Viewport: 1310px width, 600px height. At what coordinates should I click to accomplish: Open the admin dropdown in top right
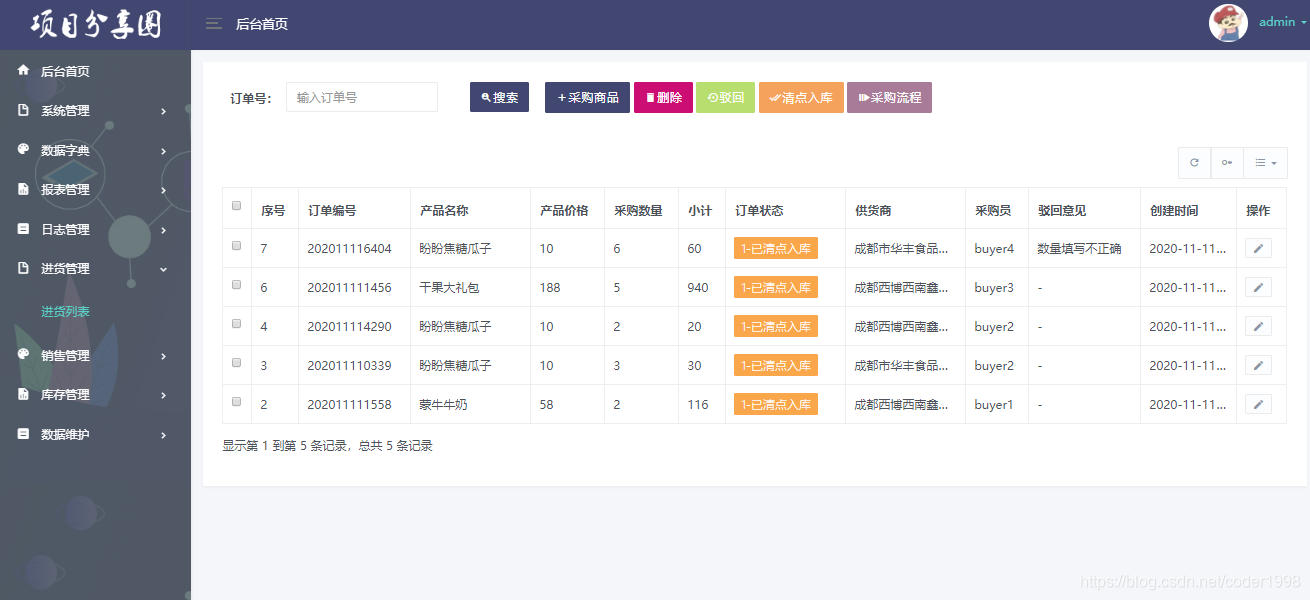1277,22
